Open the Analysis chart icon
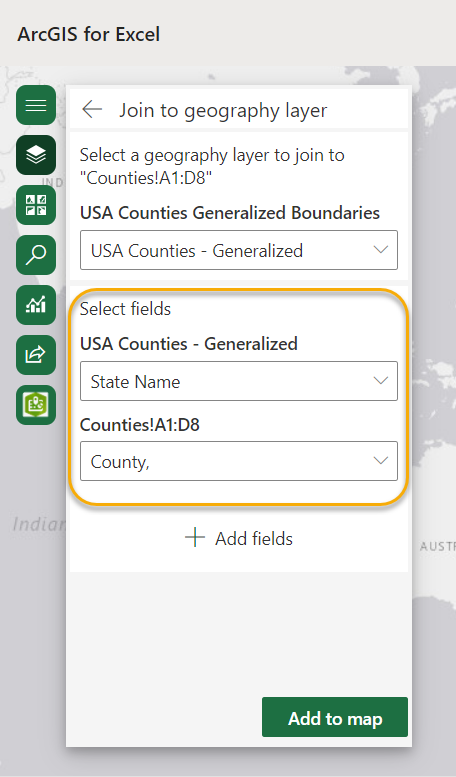This screenshot has height=777, width=456. [36, 305]
